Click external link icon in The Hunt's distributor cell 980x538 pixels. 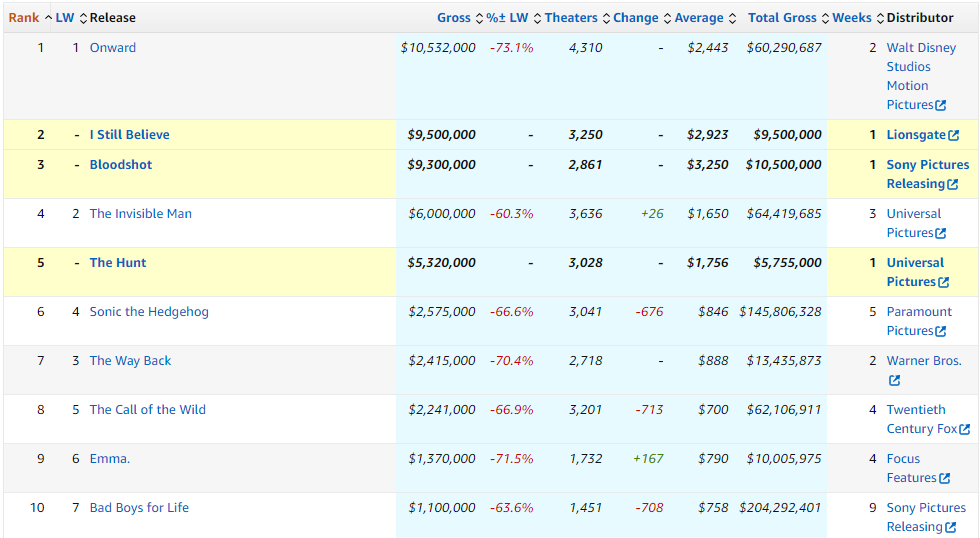(x=943, y=283)
